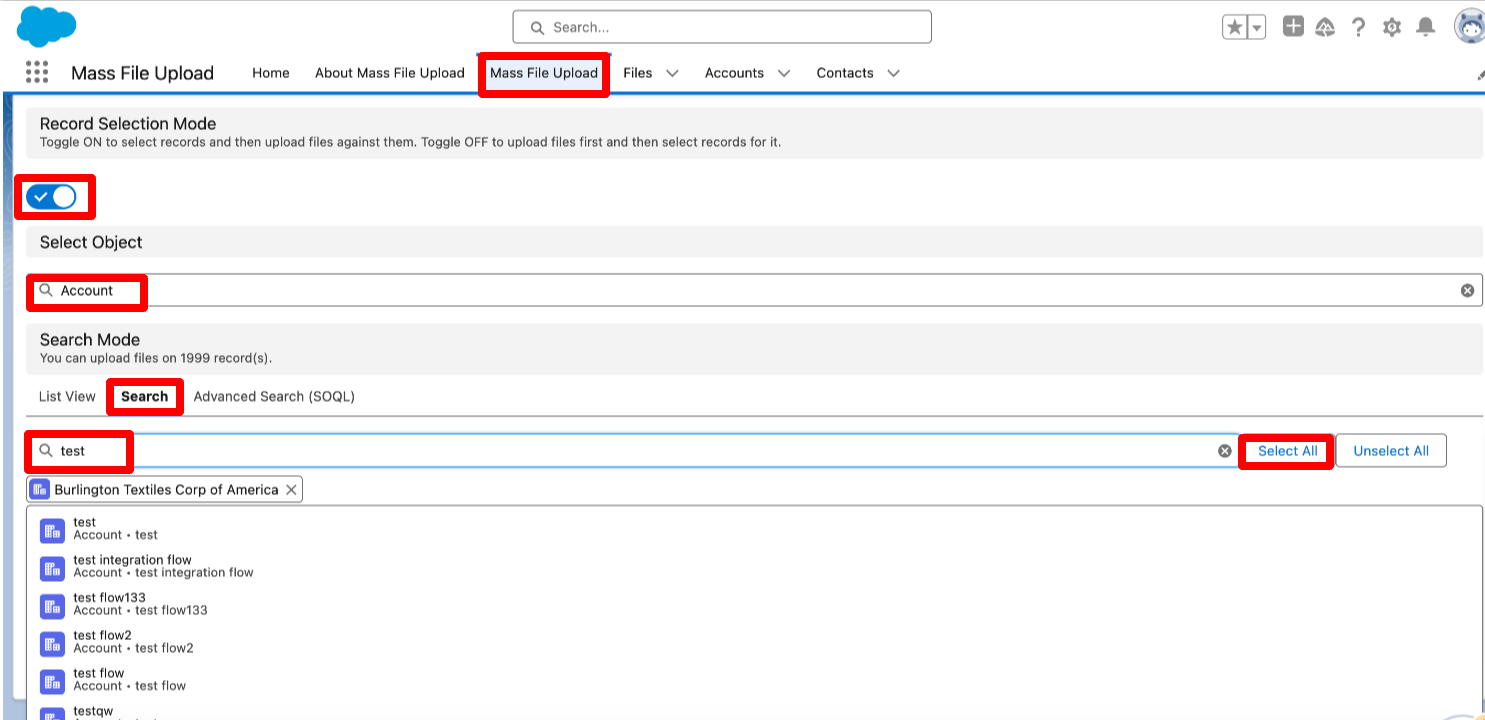Viewport: 1485px width, 720px height.
Task: Open the Setup gear icon
Action: [x=1392, y=28]
